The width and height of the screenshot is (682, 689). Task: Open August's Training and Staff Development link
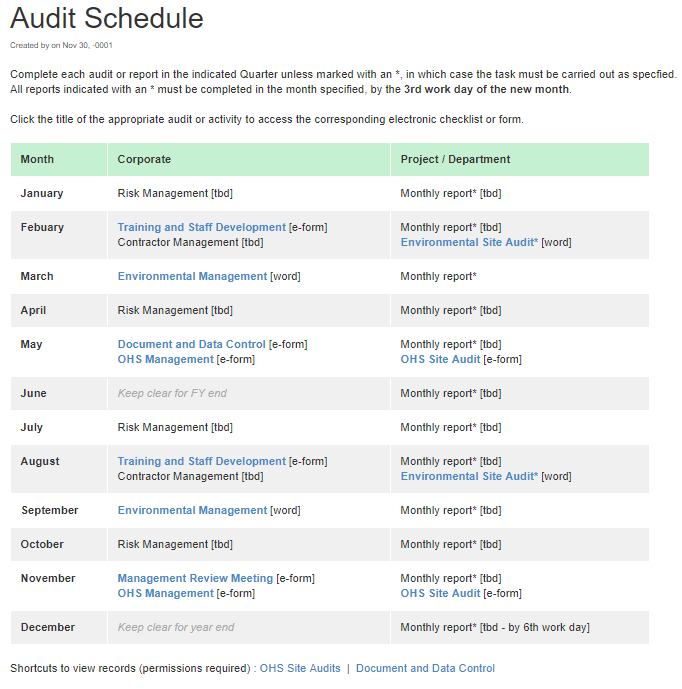(x=201, y=461)
